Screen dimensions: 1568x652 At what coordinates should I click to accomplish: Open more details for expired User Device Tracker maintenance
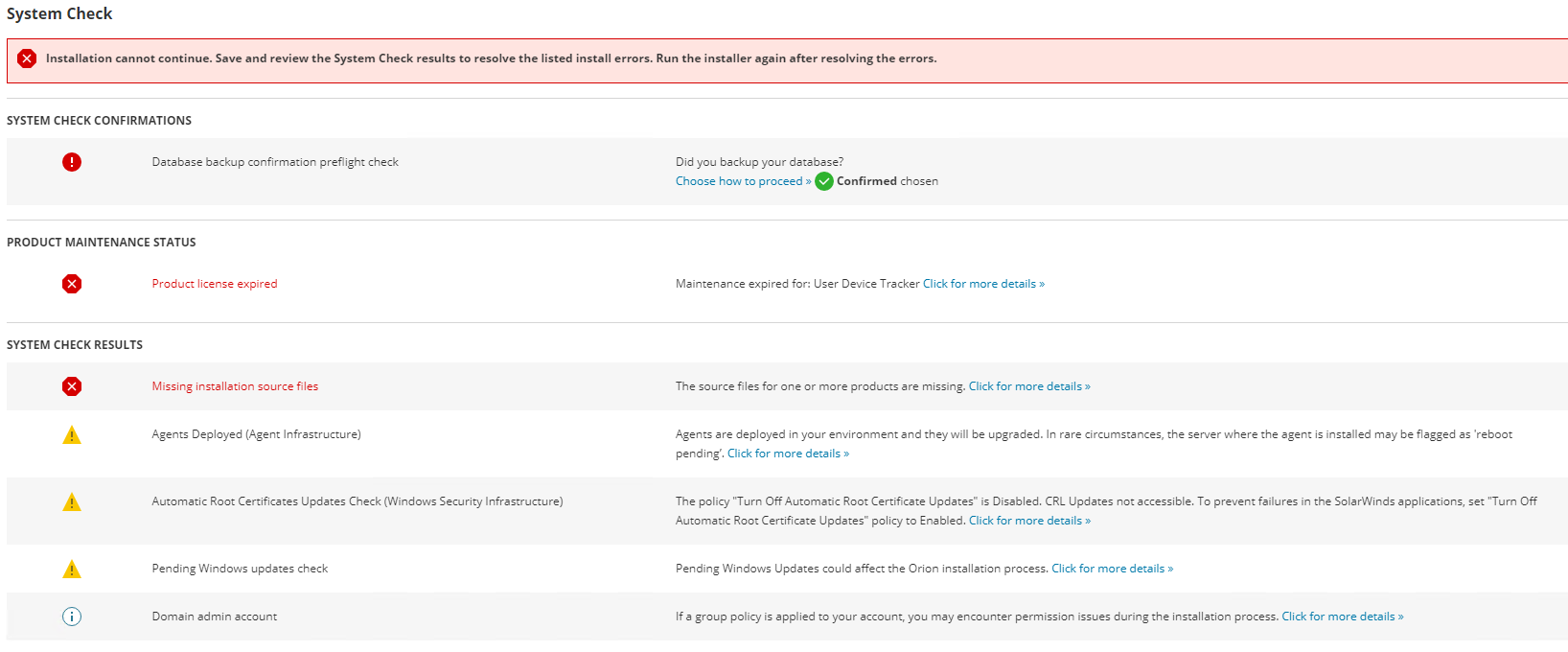[983, 284]
